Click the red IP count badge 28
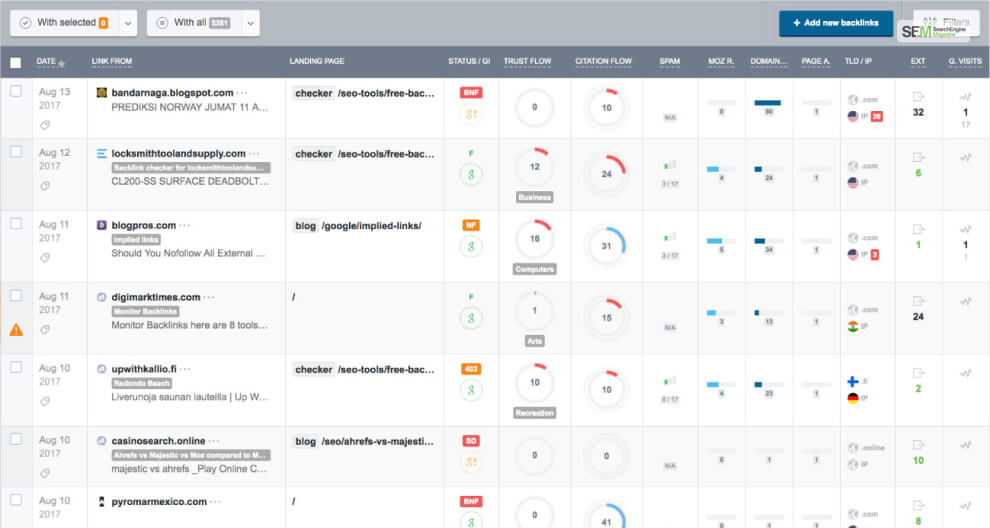990x528 pixels. (876, 116)
